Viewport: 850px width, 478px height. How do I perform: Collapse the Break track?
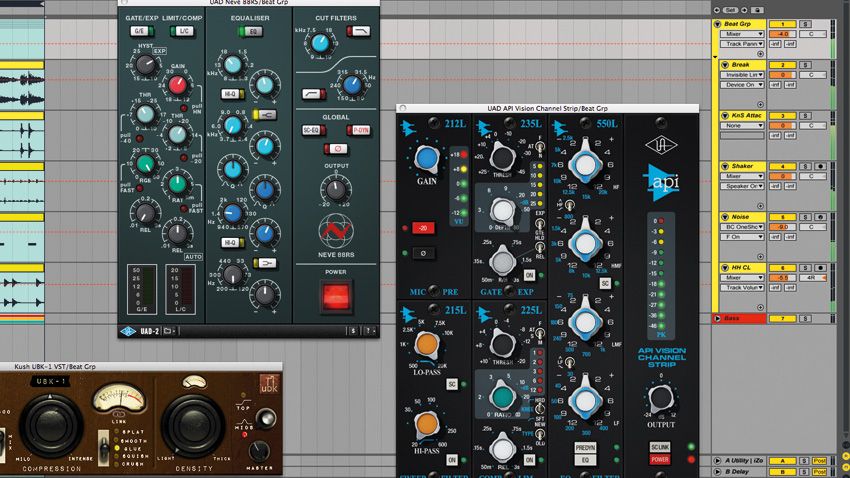pos(725,64)
